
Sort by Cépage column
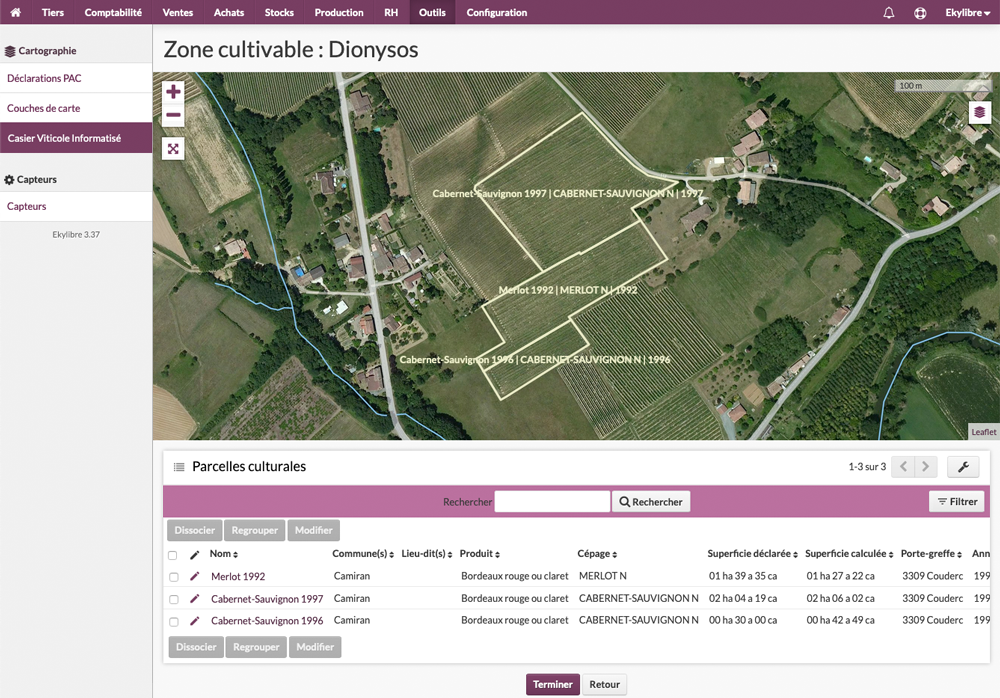tap(597, 554)
